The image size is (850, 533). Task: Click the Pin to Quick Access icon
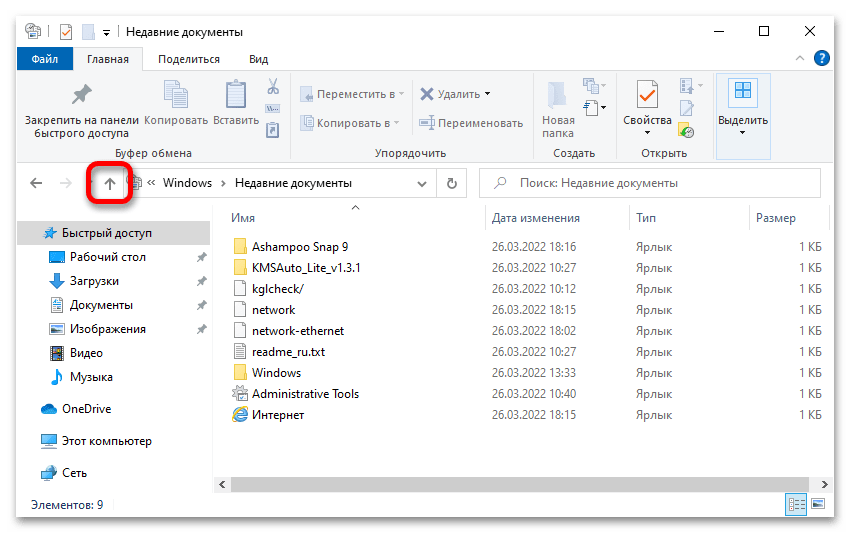coord(82,96)
